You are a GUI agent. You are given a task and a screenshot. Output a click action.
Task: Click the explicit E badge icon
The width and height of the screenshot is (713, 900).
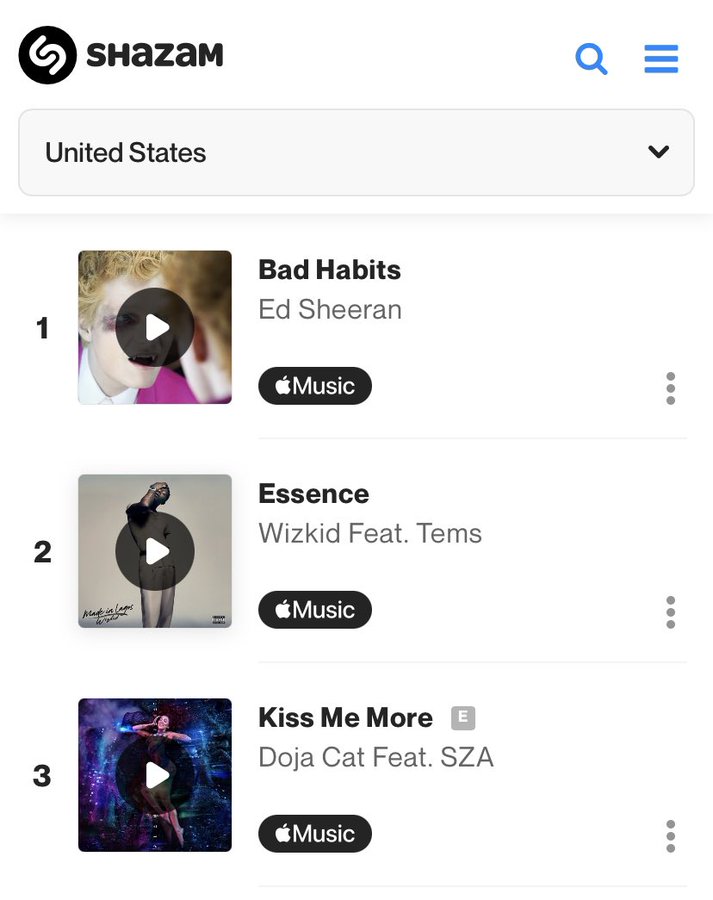[x=462, y=718]
